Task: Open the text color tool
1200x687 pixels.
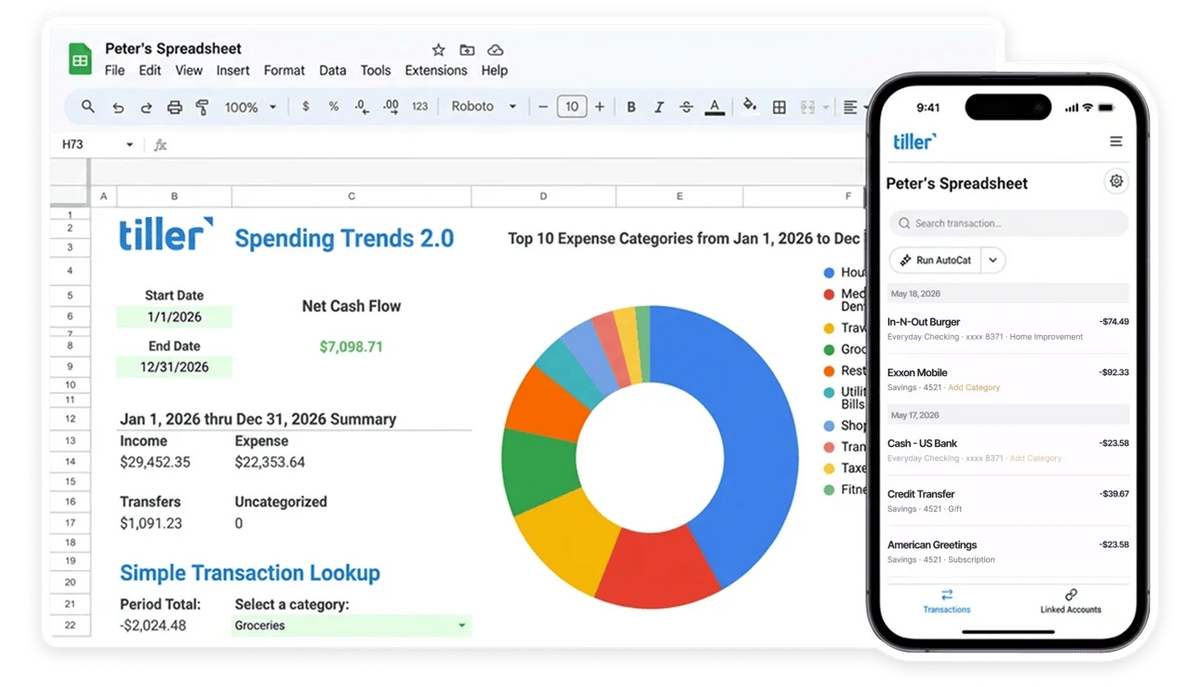Action: point(714,107)
